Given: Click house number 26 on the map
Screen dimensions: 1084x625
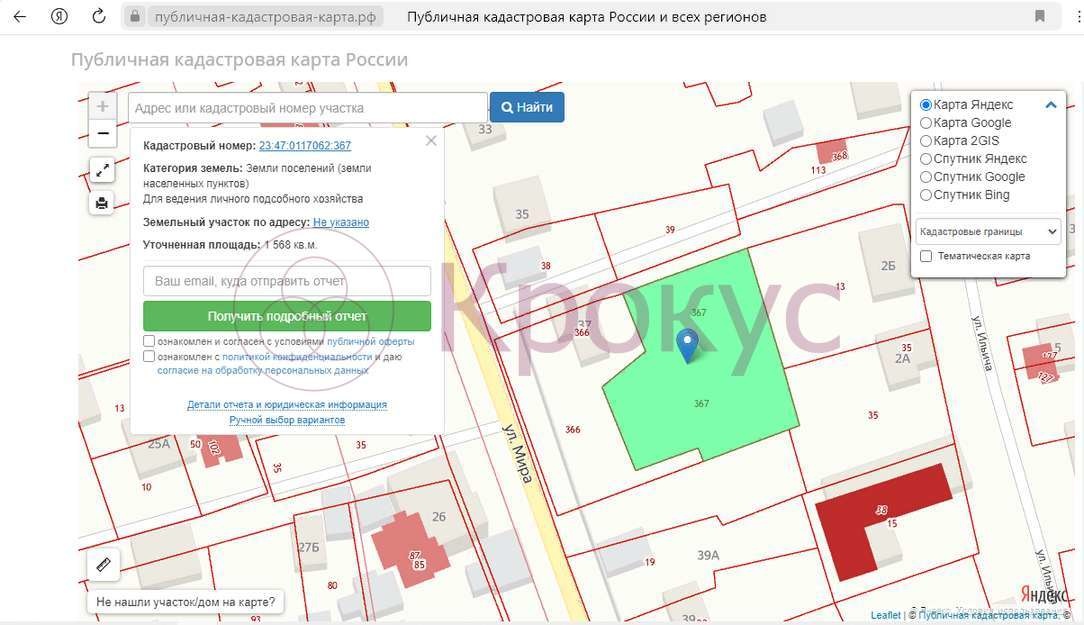Looking at the screenshot, I should (438, 516).
